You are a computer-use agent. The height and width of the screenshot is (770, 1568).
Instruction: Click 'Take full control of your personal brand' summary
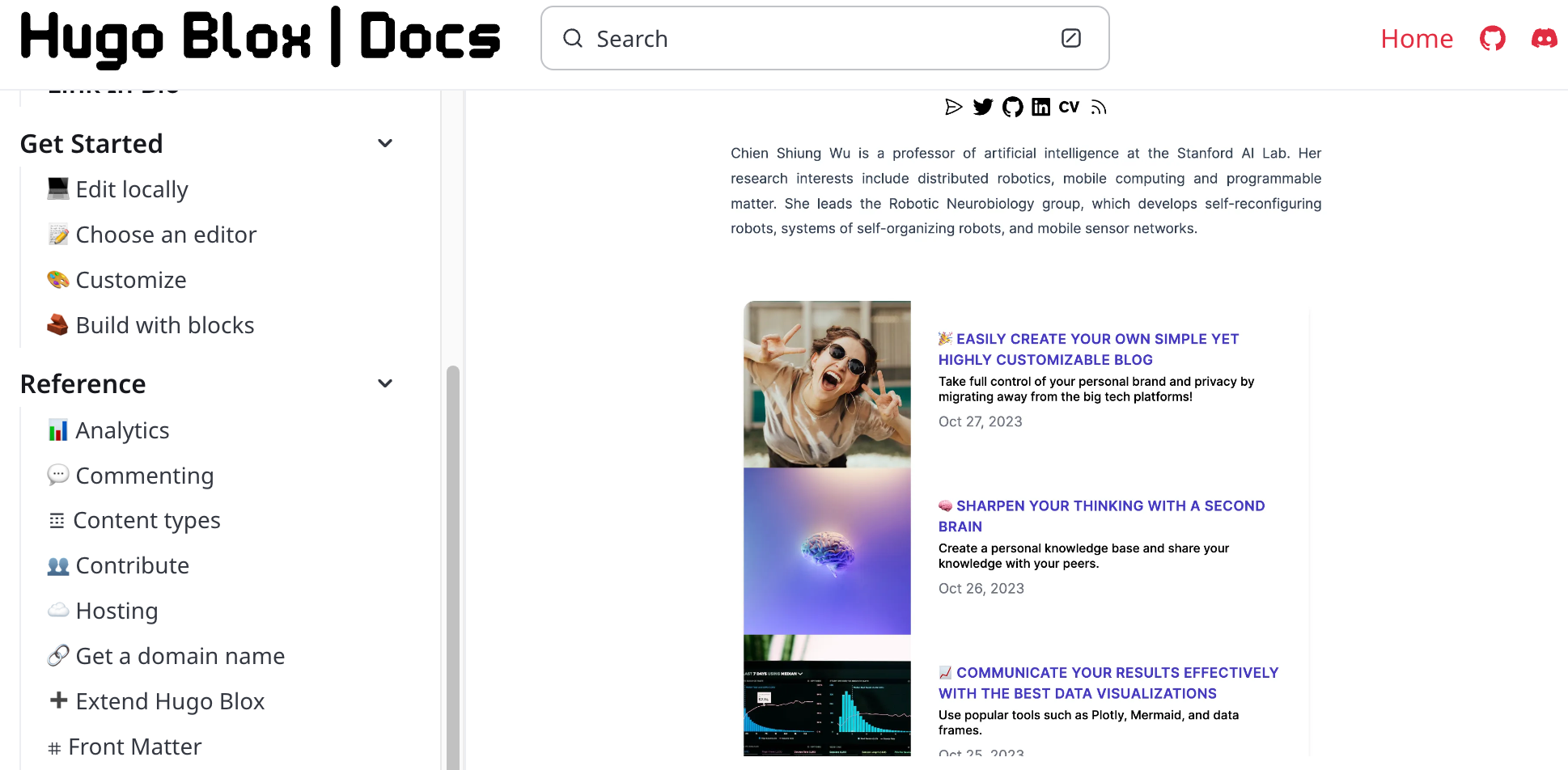[x=1096, y=389]
